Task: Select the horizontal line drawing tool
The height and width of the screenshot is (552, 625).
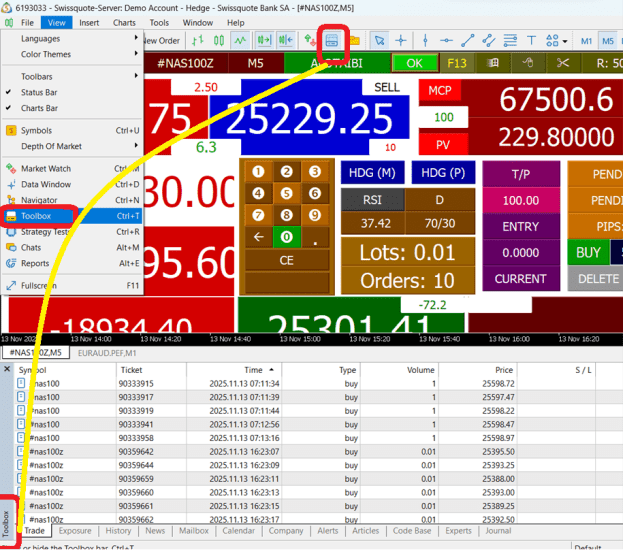Action: [x=446, y=40]
